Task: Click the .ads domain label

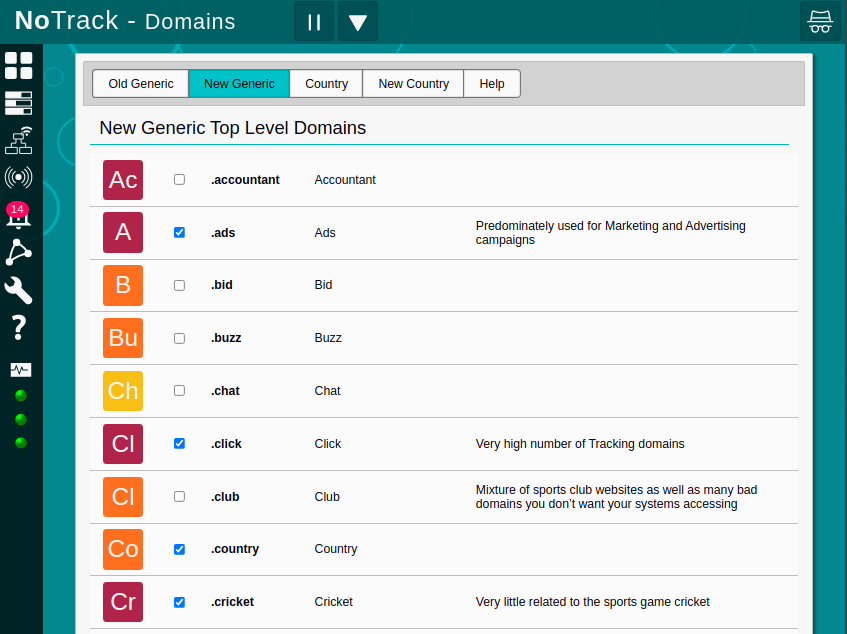Action: (223, 233)
